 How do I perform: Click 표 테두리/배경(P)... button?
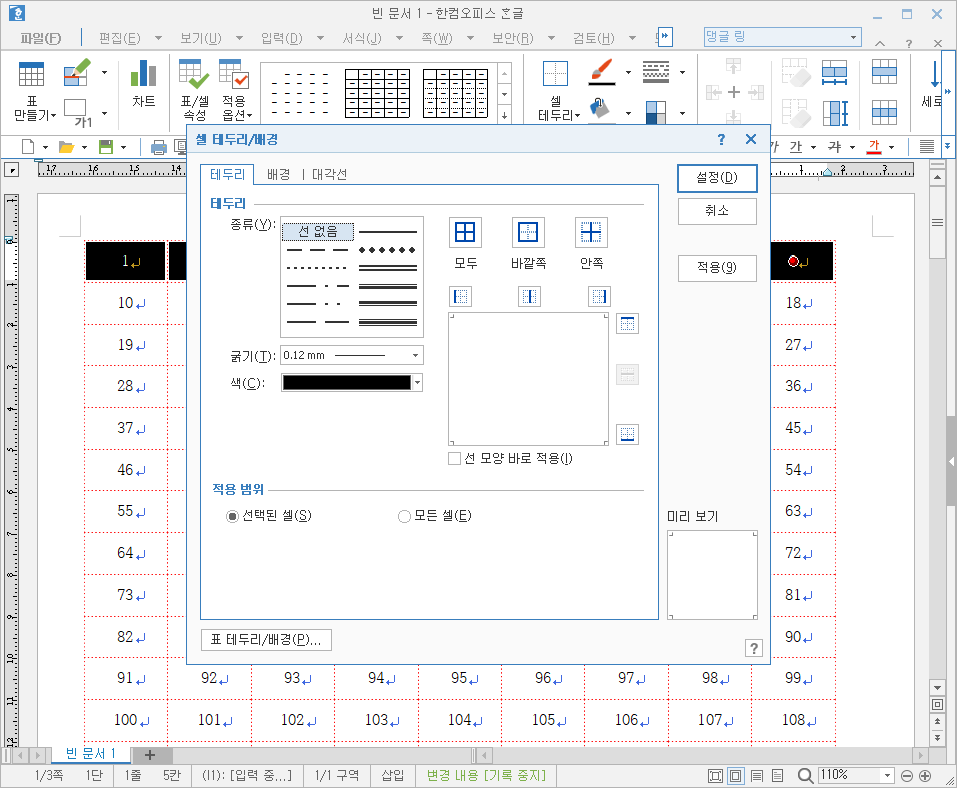click(x=266, y=640)
